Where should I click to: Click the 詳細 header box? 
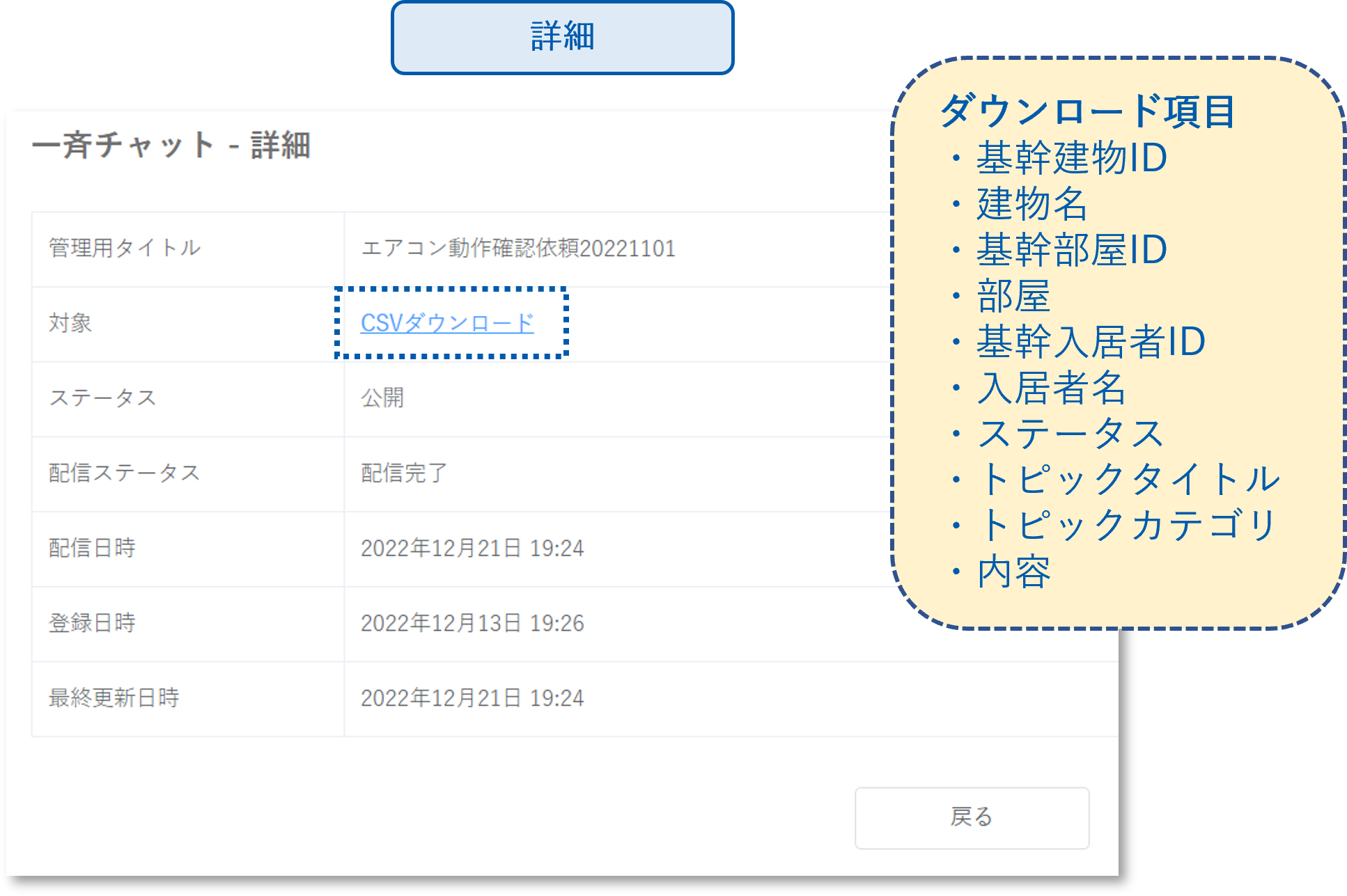coord(562,37)
